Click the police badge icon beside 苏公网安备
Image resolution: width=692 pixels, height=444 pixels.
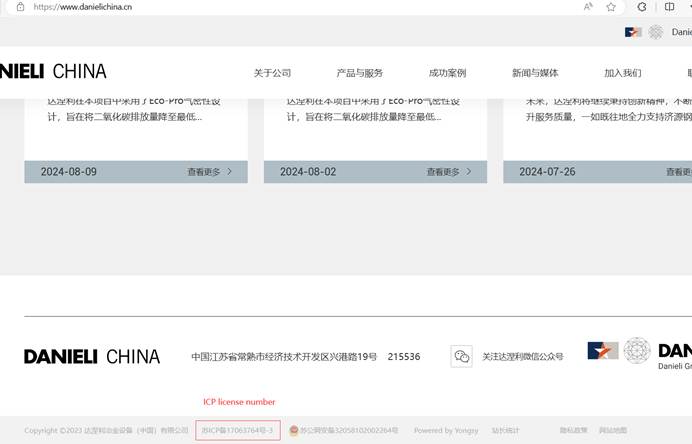pyautogui.click(x=294, y=430)
